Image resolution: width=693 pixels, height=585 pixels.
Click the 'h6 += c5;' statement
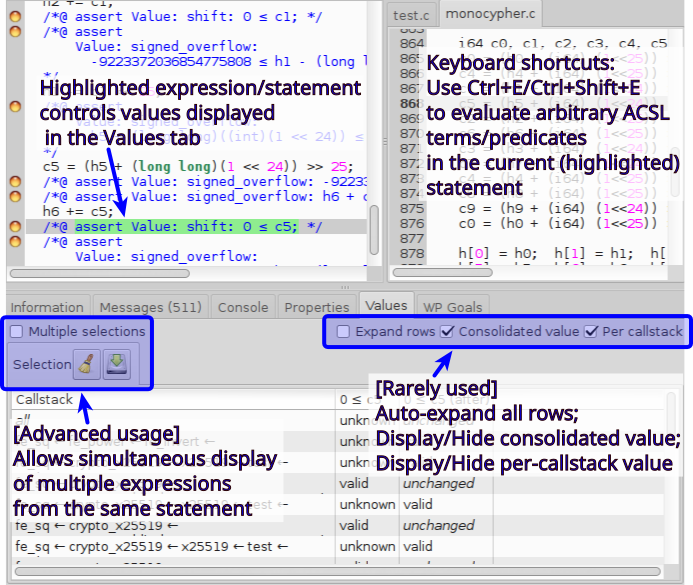pos(78,211)
